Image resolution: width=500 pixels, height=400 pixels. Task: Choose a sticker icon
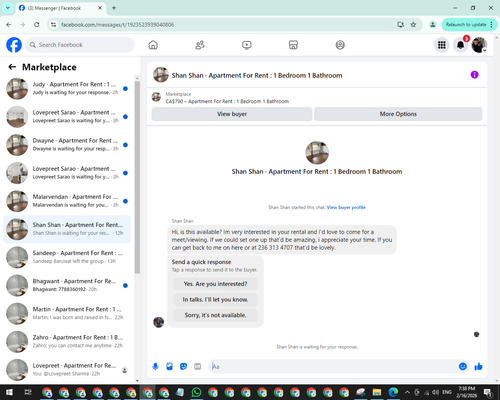click(x=183, y=367)
